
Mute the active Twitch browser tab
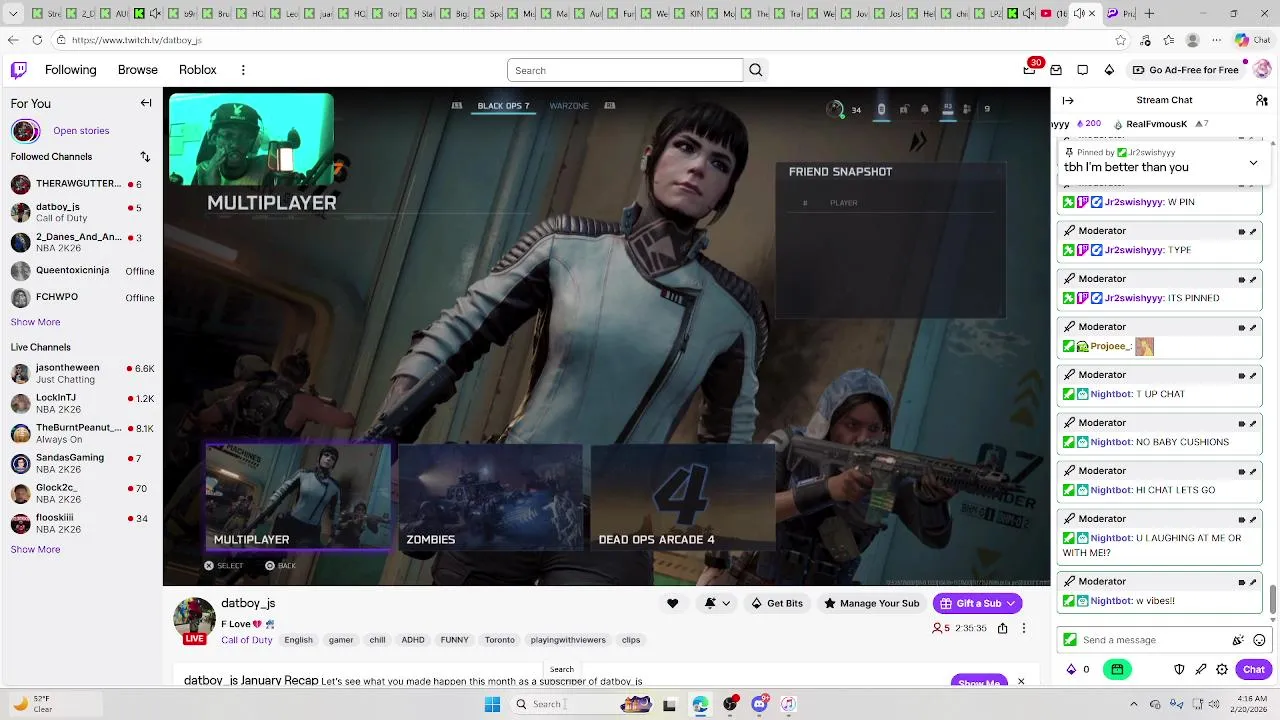1079,13
